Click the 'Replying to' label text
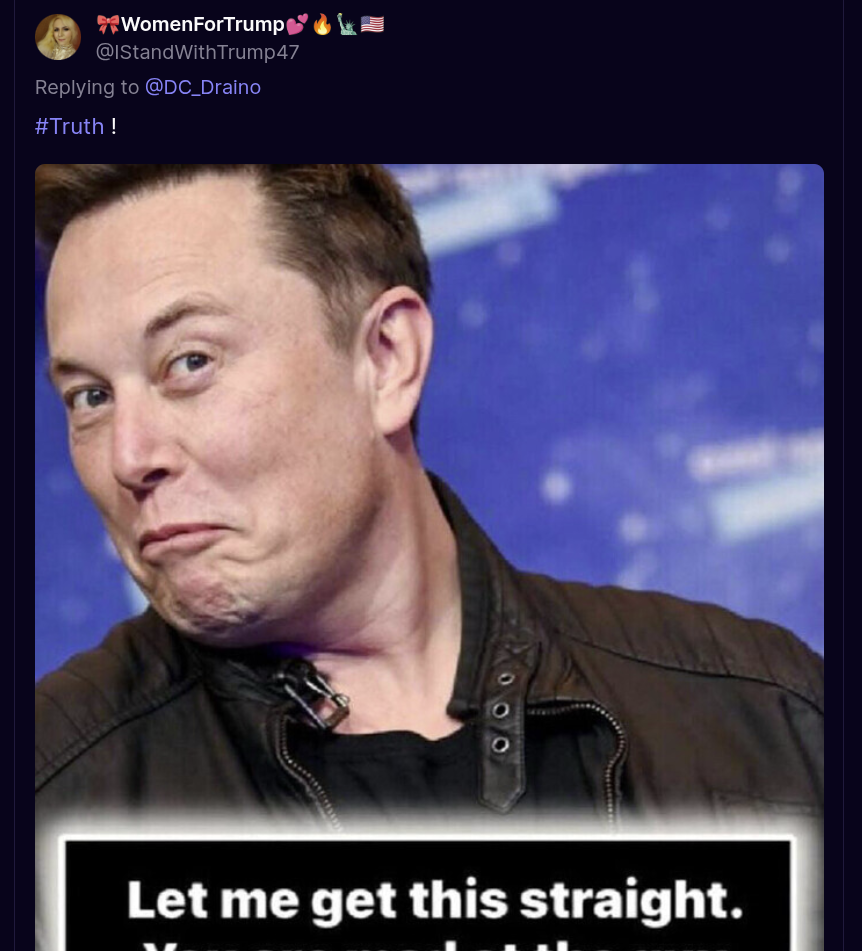The height and width of the screenshot is (951, 862). [x=87, y=87]
